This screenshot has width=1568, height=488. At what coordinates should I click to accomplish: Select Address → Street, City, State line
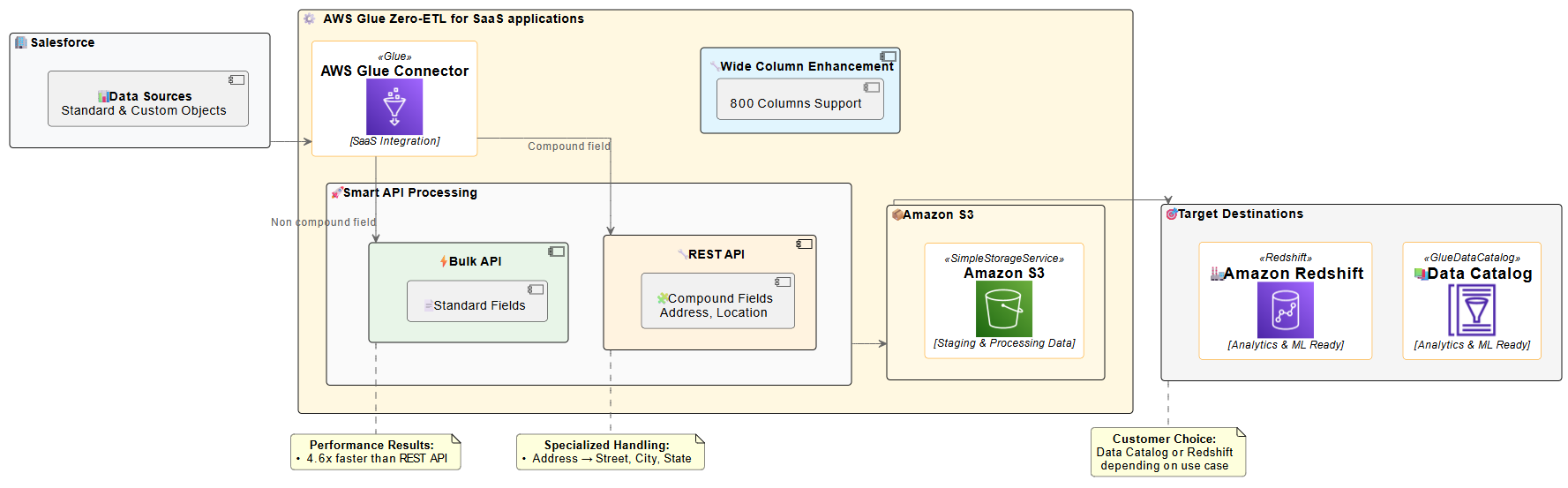[x=611, y=458]
